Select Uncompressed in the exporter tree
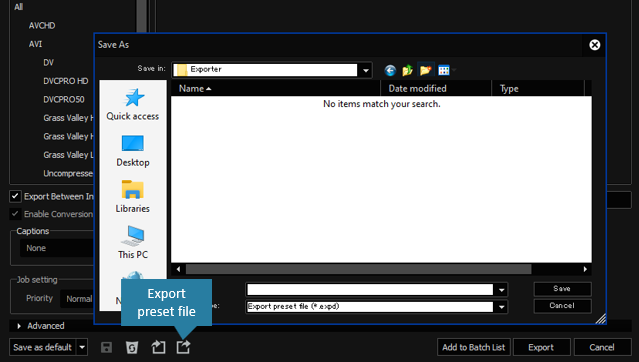Viewport: 639px width, 362px height. (68, 174)
